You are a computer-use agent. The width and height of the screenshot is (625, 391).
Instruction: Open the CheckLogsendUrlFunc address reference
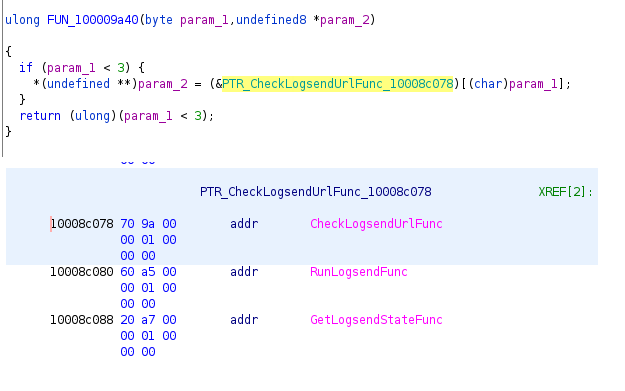376,224
